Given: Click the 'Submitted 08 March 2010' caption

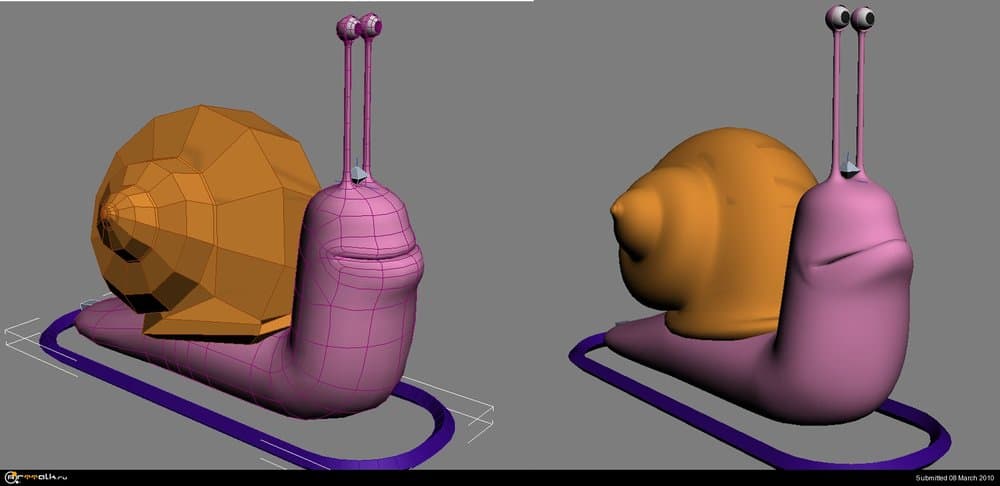Looking at the screenshot, I should [x=955, y=478].
